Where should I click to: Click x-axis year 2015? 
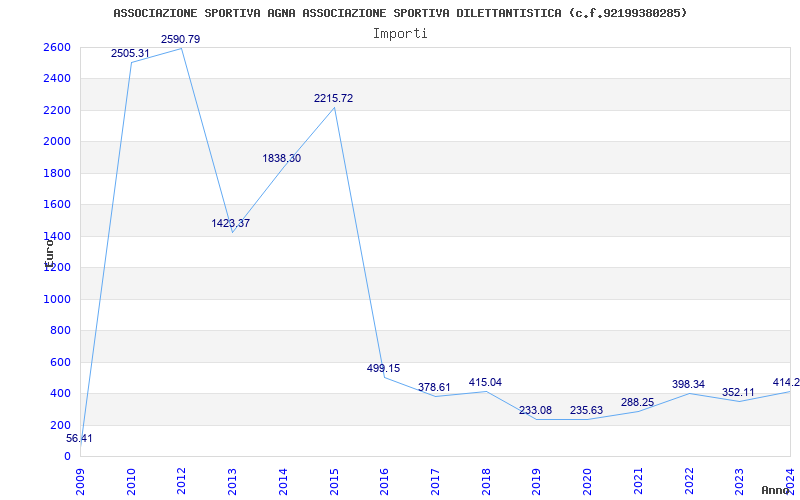click(x=334, y=481)
